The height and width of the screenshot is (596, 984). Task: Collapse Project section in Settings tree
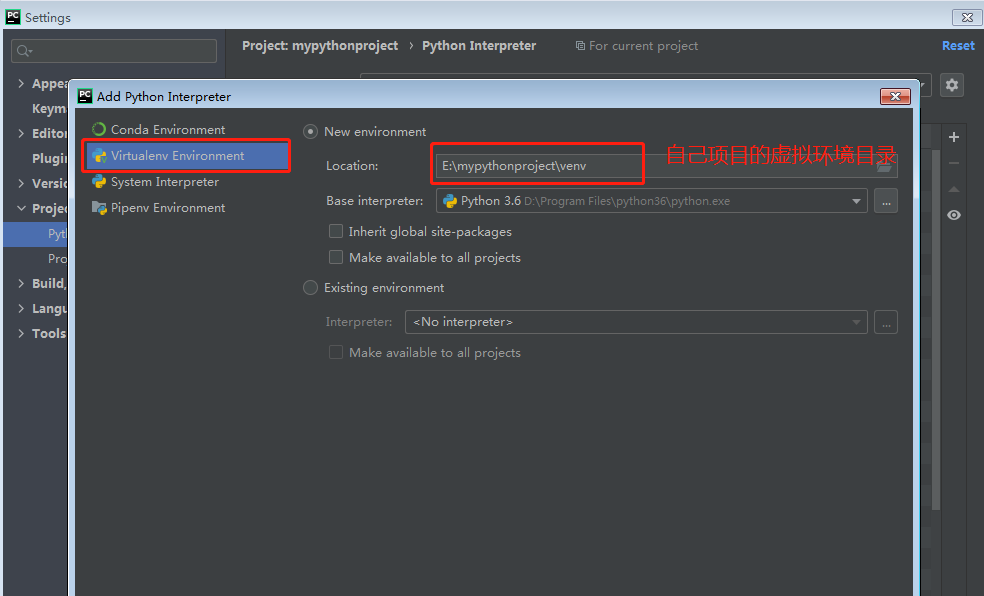21,208
